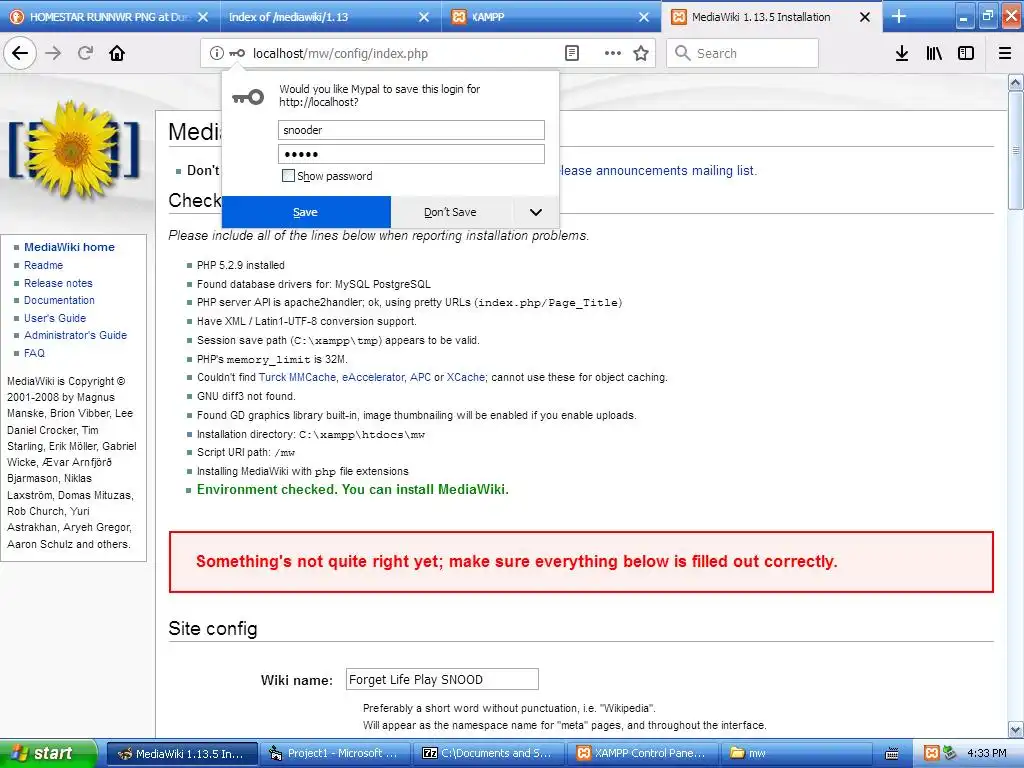Enable the Show password checkbox
This screenshot has width=1024, height=768.
tap(288, 176)
